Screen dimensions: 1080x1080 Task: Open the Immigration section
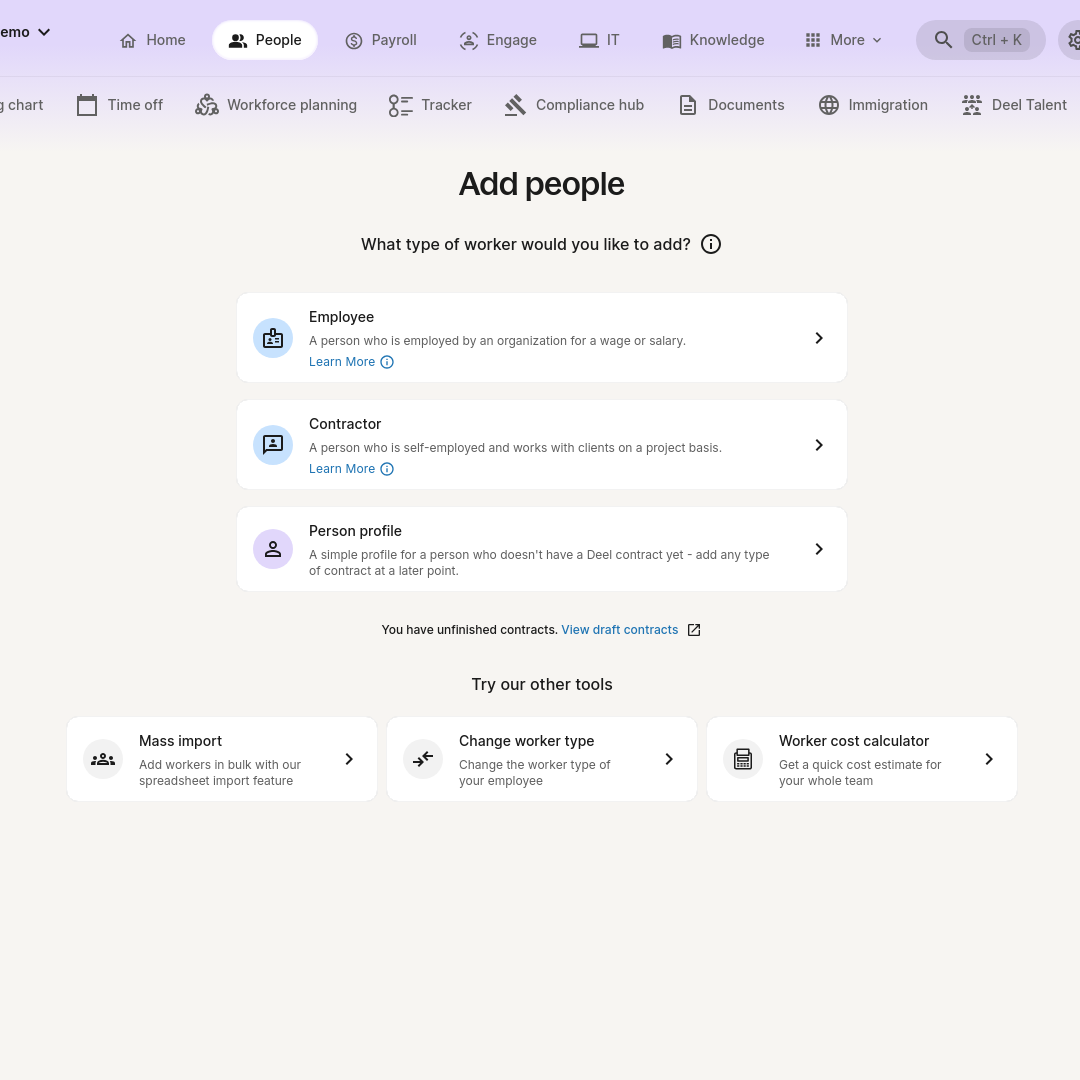(x=873, y=105)
